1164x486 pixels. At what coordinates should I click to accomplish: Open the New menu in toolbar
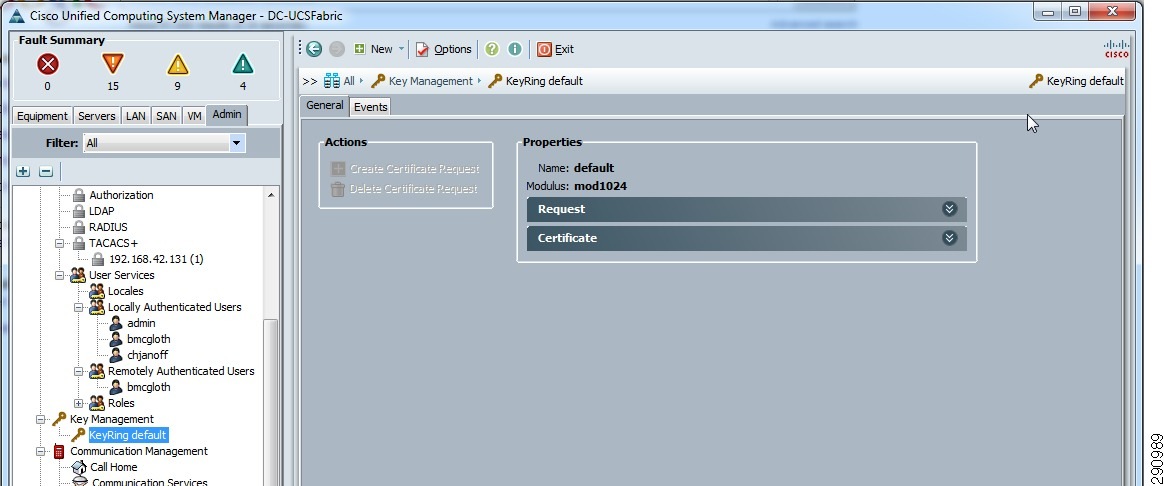tap(373, 49)
